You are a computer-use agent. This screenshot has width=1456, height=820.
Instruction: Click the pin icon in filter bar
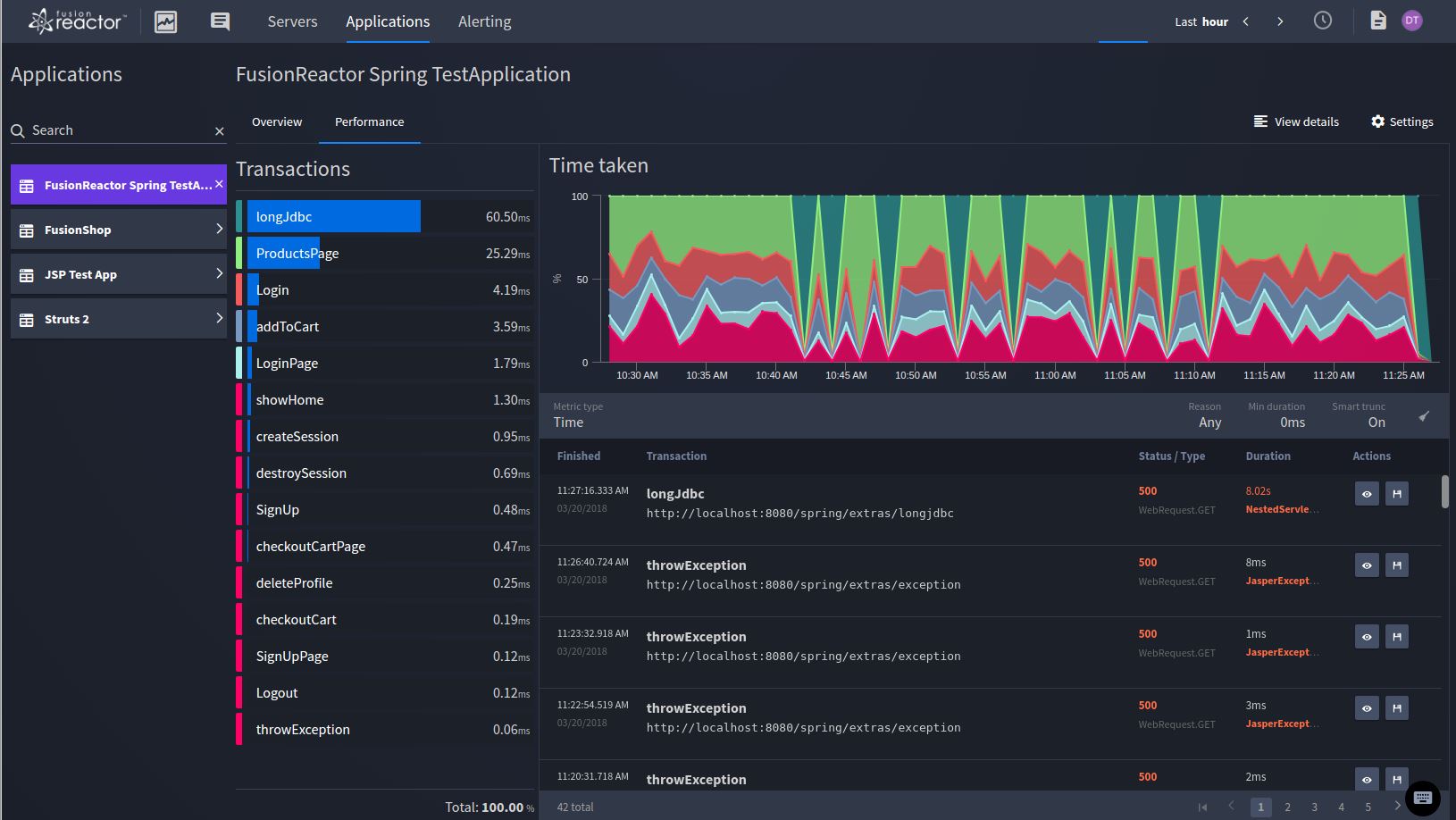pyautogui.click(x=1424, y=416)
